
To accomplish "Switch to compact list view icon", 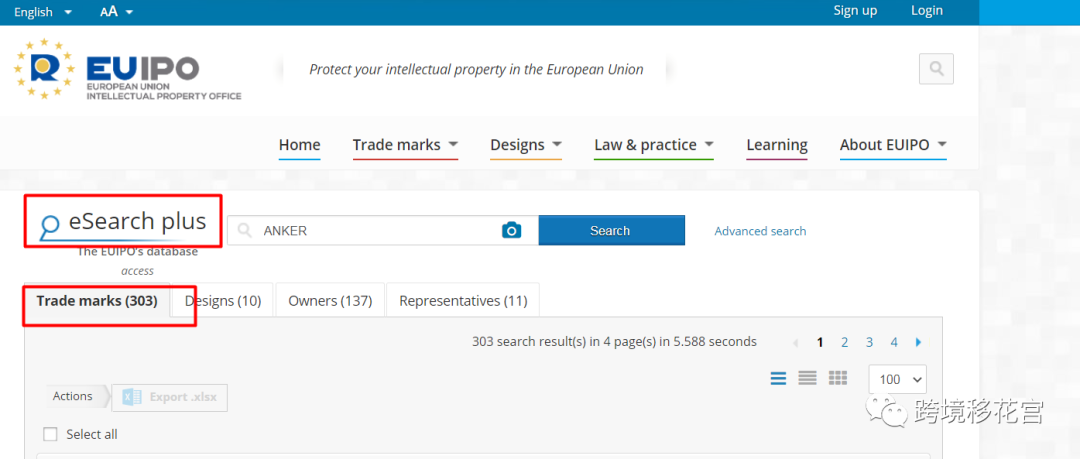I will (807, 378).
